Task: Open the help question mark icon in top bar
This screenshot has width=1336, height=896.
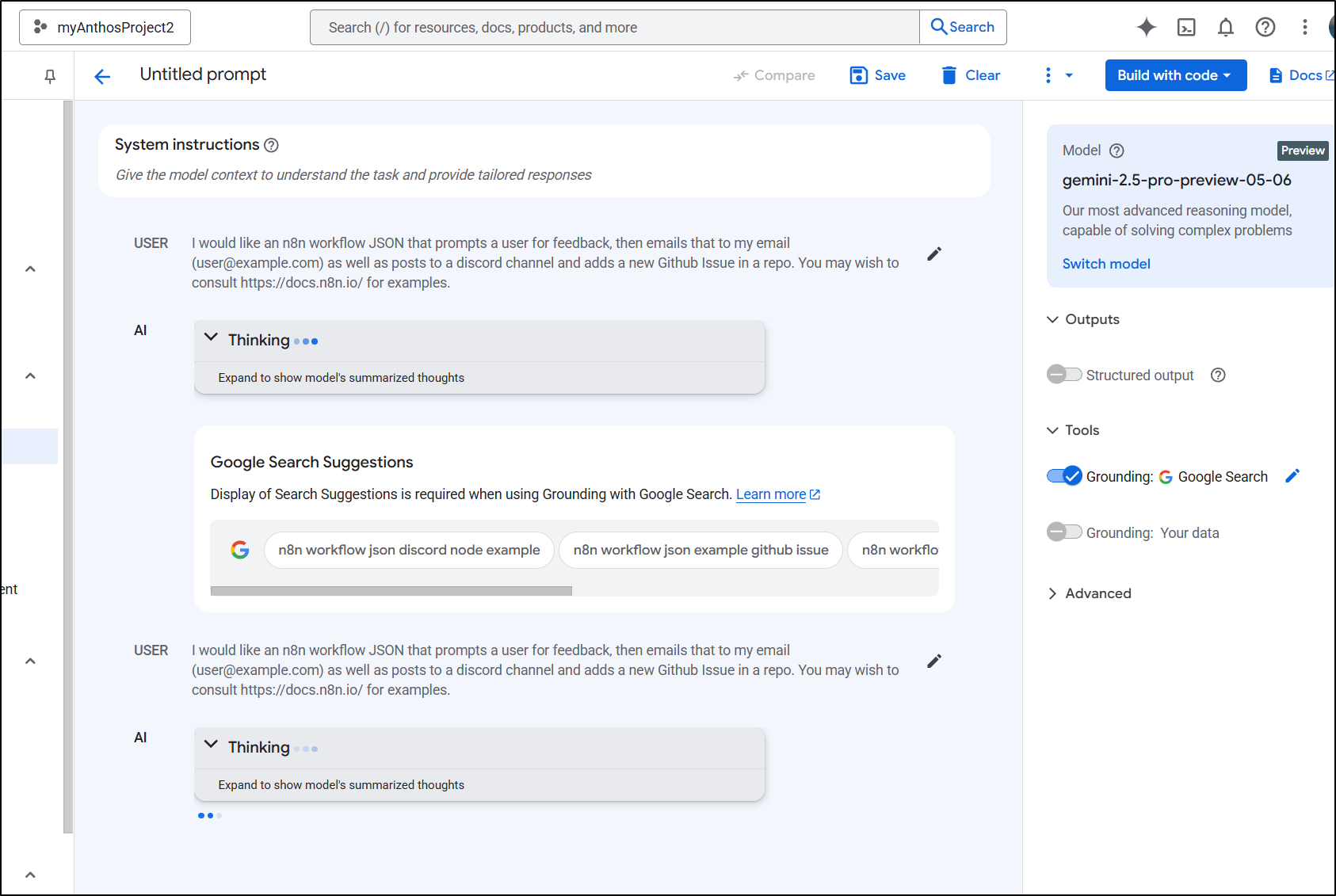Action: (x=1265, y=27)
